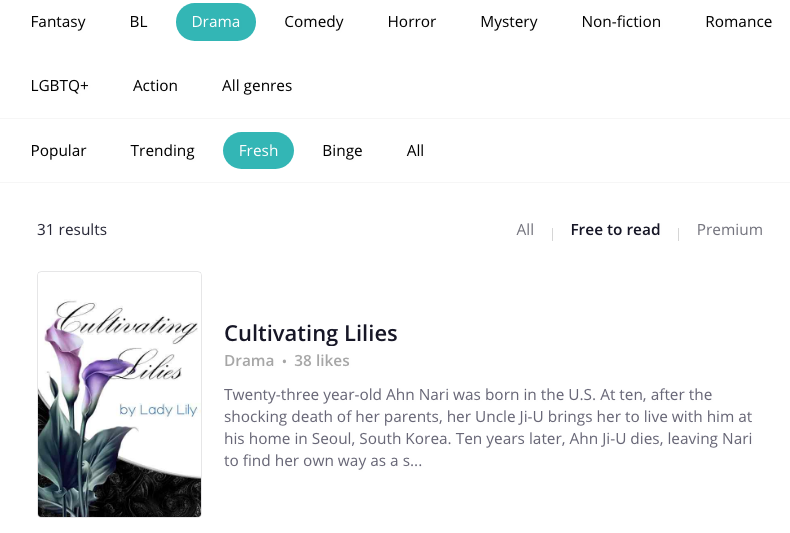Choose the Mystery genre
Screen dimensions: 790x533
508,22
